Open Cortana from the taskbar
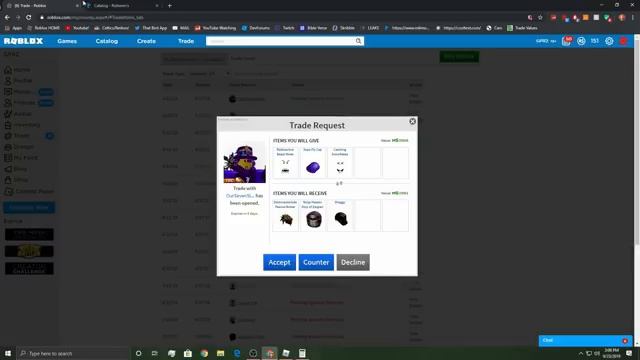 click(138, 353)
